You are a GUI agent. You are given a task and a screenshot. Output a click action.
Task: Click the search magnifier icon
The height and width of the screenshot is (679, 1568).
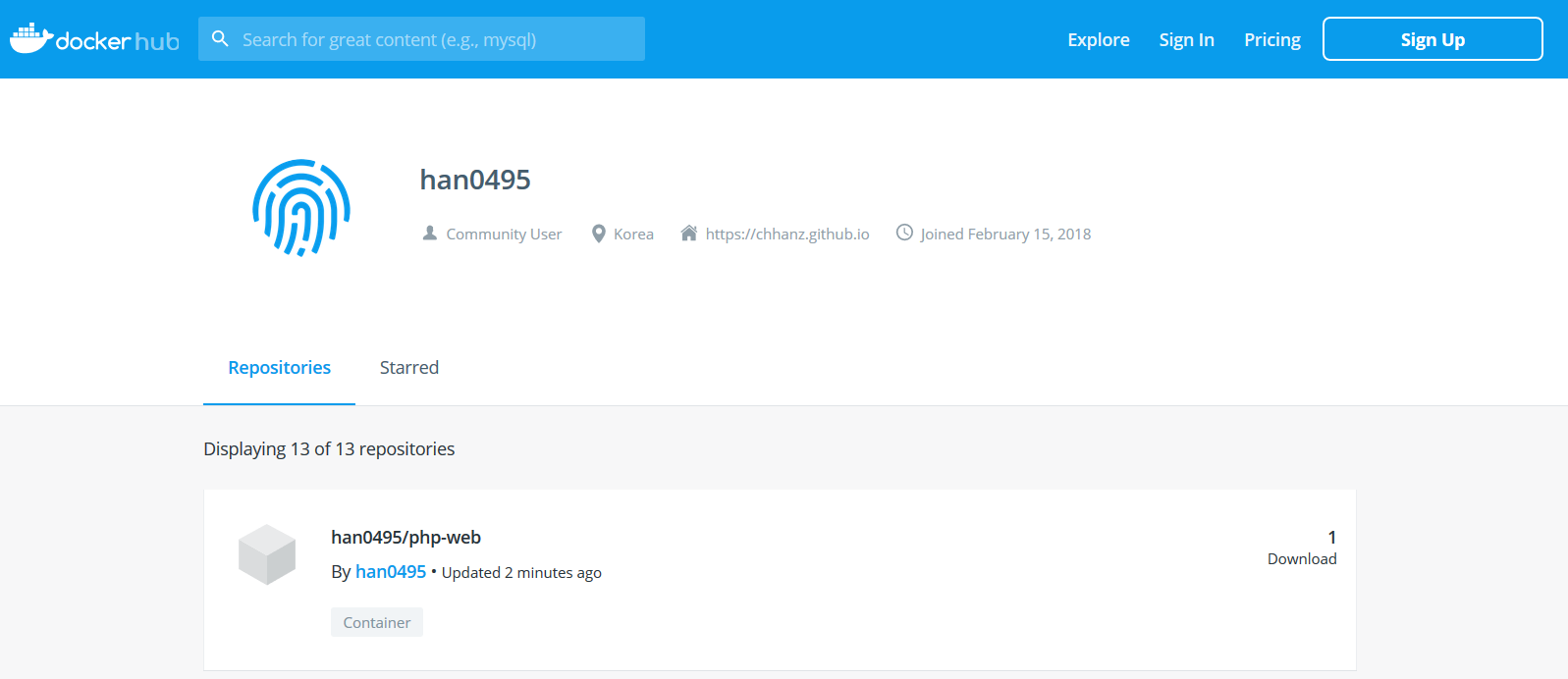click(221, 38)
